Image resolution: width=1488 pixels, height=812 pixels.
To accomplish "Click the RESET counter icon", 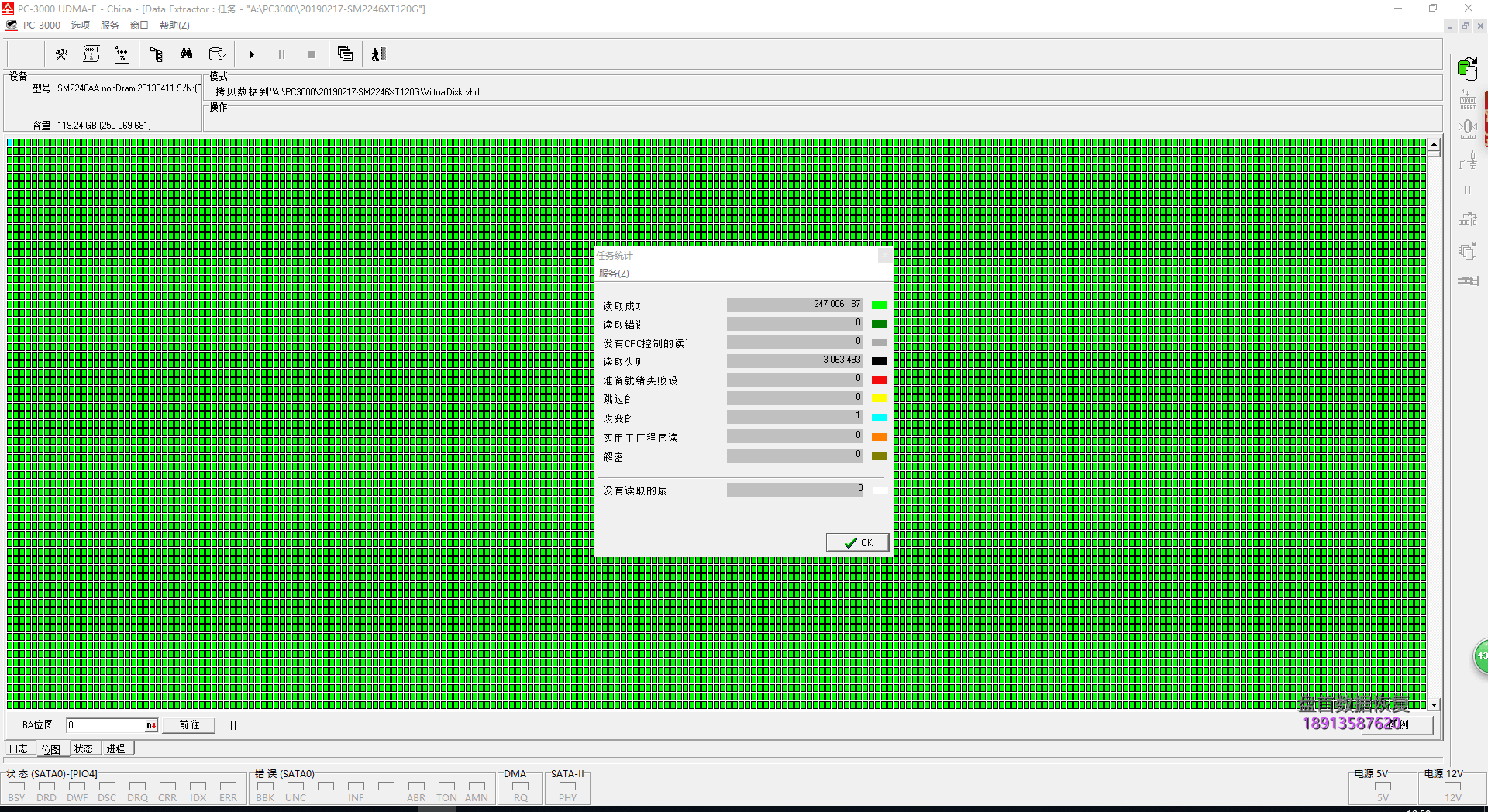I will 1467,100.
